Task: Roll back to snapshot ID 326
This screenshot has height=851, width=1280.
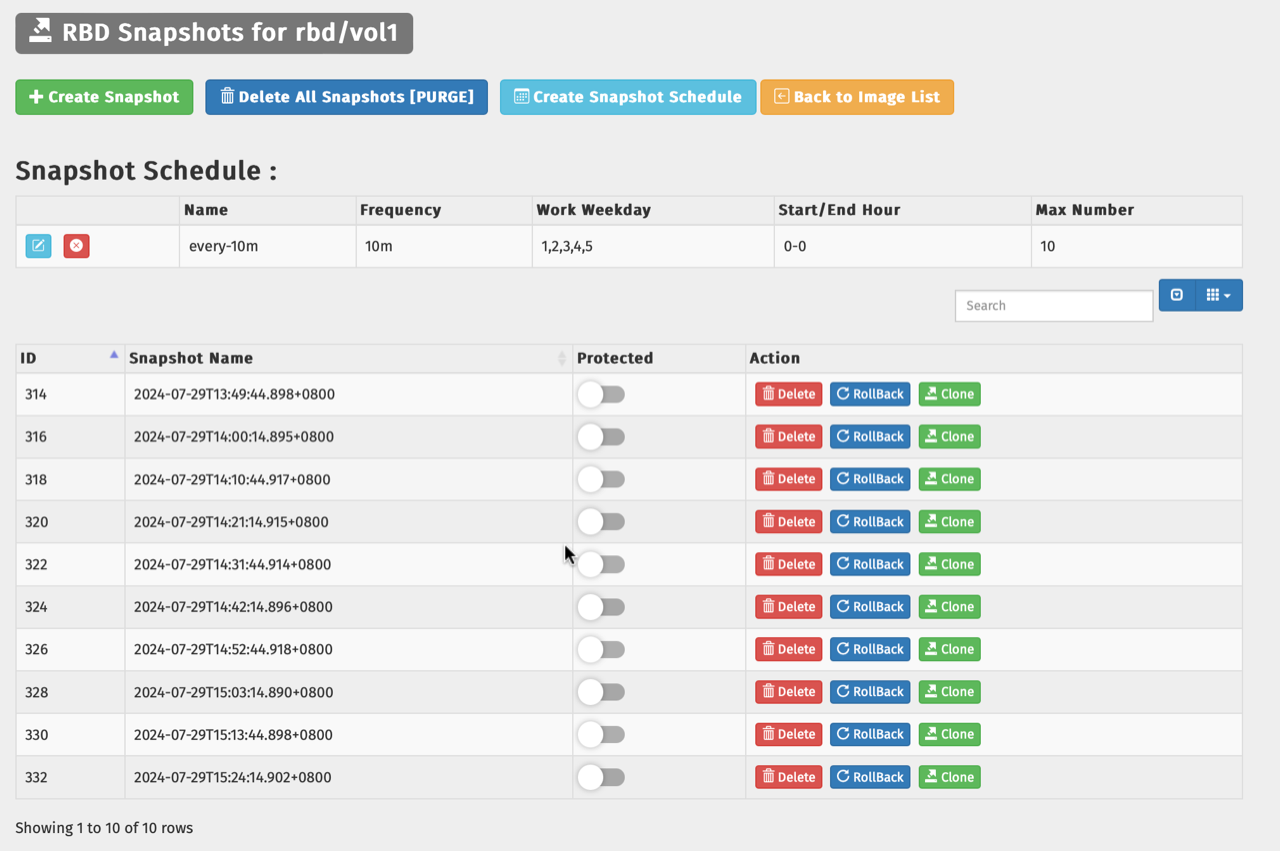Action: [870, 649]
